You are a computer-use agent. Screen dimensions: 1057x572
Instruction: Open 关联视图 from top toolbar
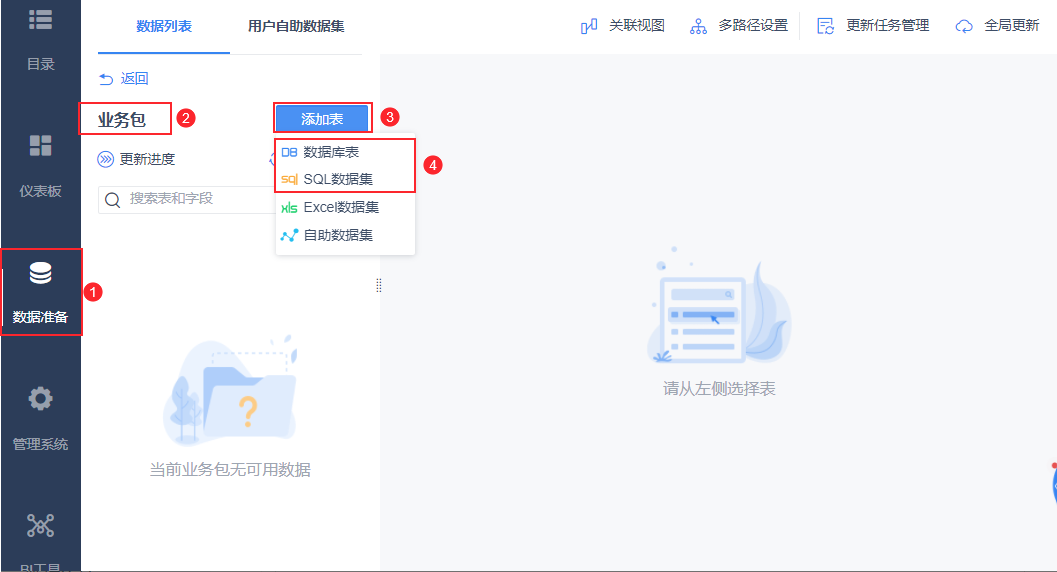click(637, 26)
